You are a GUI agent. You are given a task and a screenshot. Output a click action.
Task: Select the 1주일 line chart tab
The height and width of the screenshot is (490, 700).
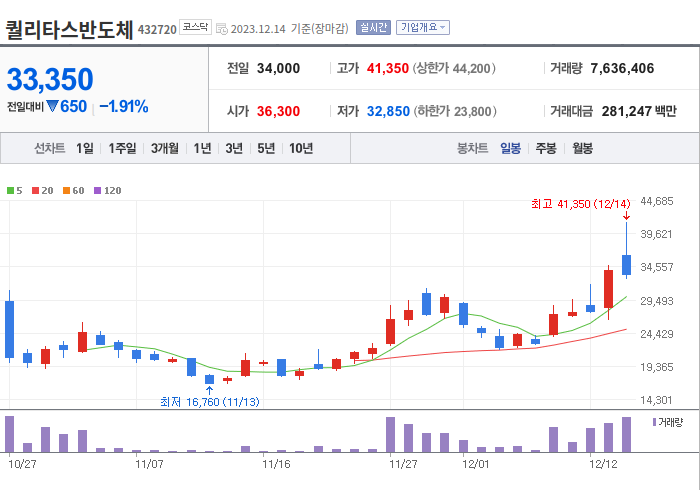click(x=122, y=148)
